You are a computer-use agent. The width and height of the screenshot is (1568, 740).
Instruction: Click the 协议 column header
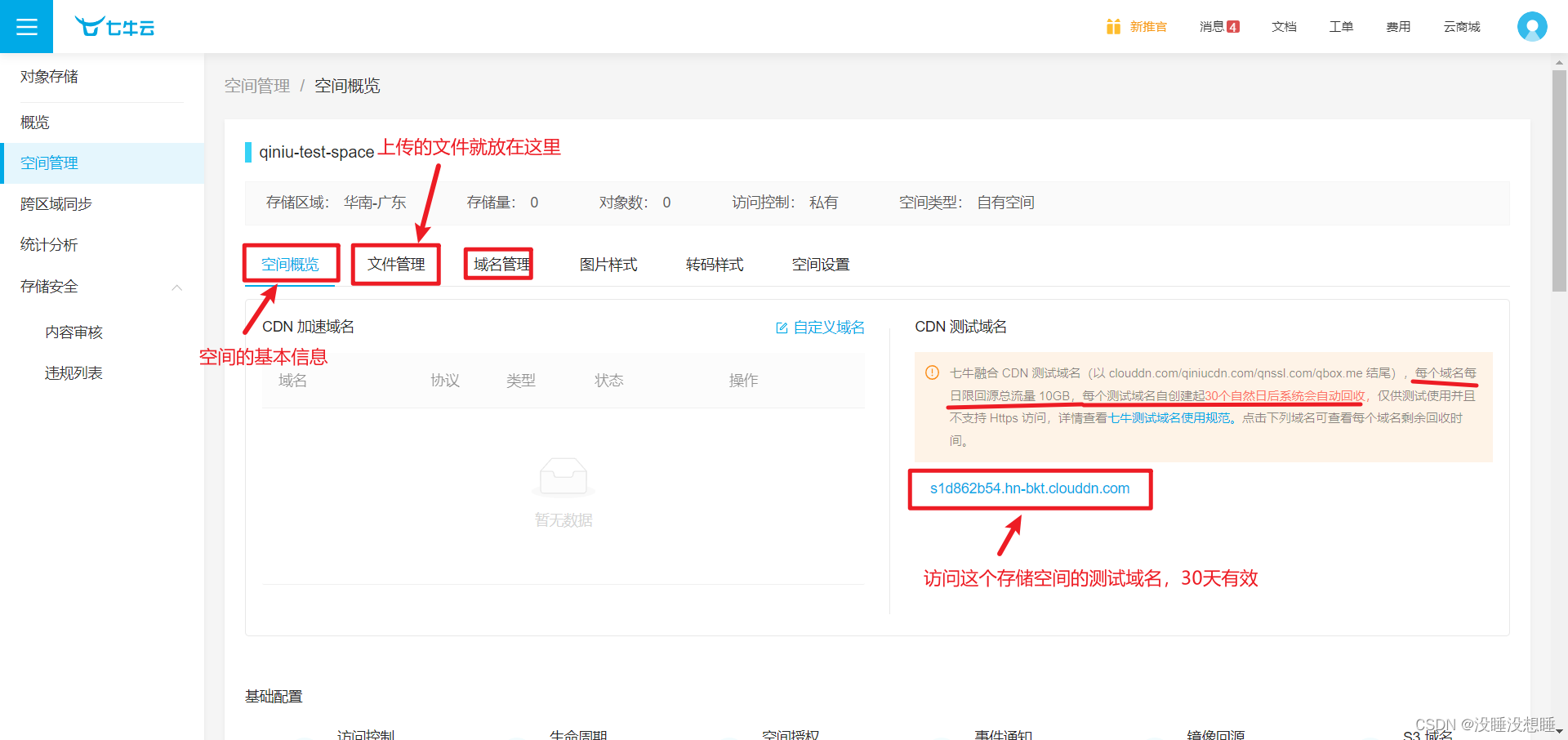pos(445,381)
